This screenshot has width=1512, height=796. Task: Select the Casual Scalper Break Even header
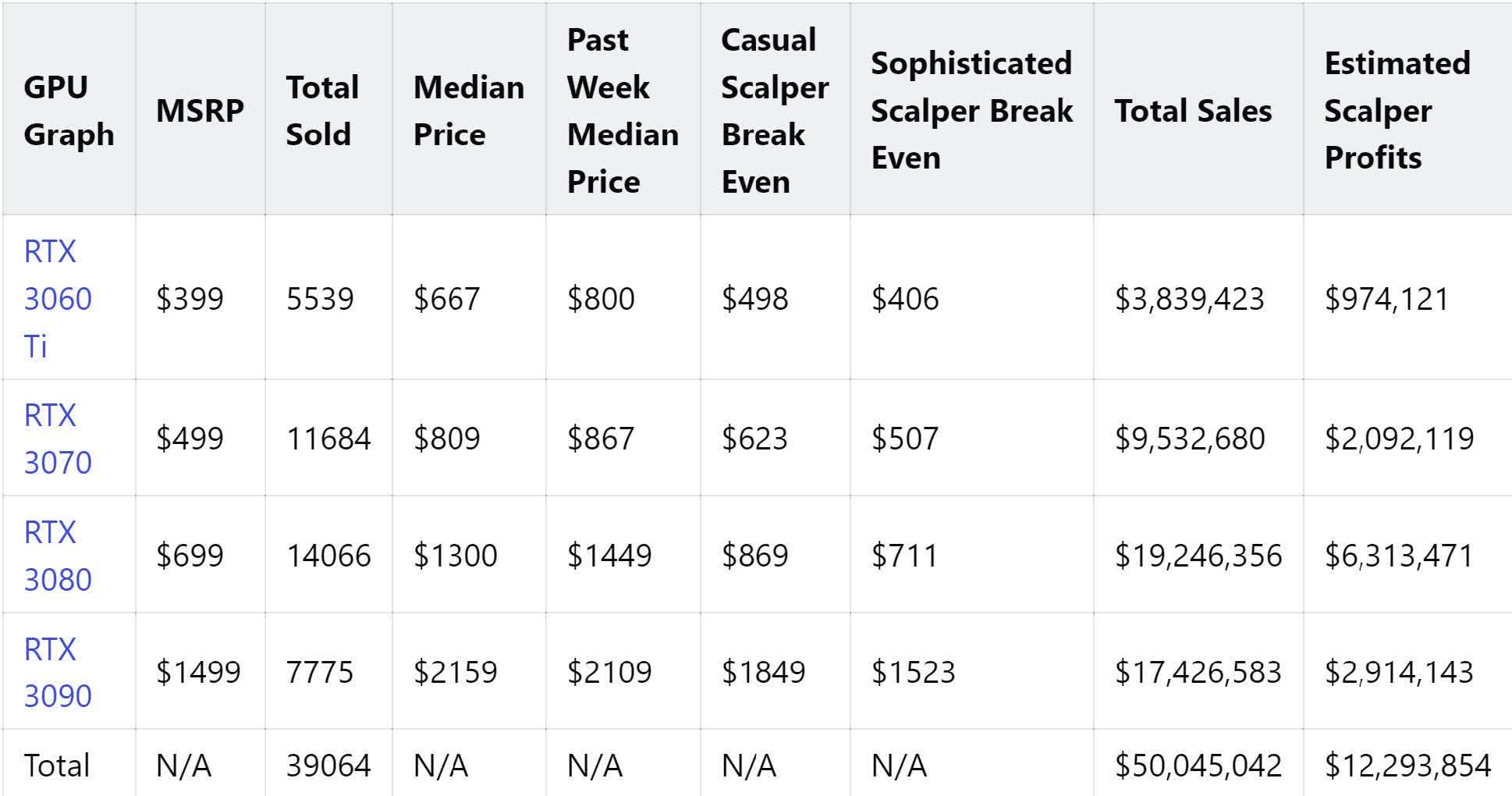point(774,111)
